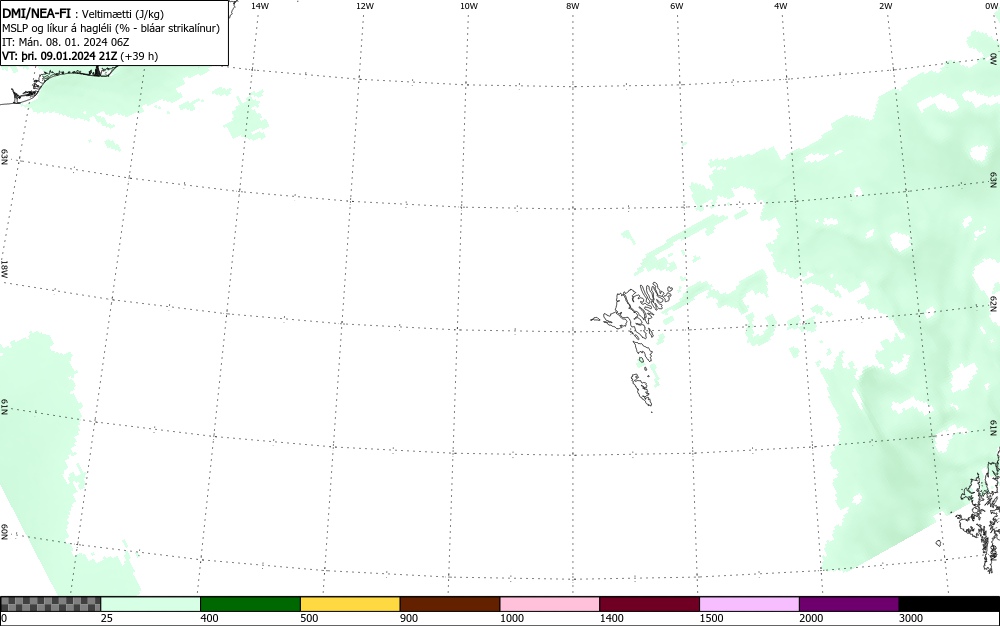This screenshot has height=626, width=1000.
Task: Click the 14W longitude label
Action: 260,6
